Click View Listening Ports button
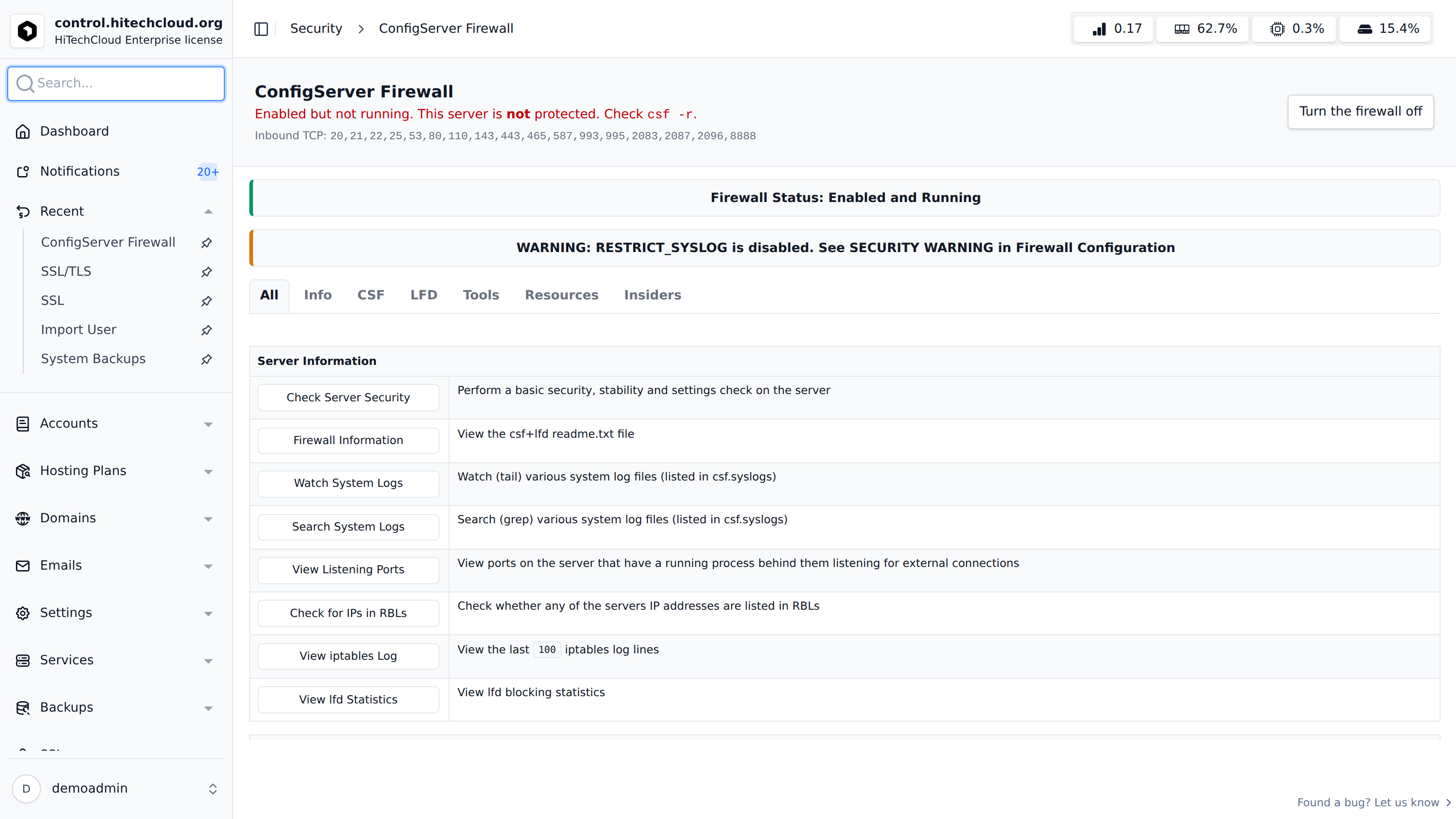 pyautogui.click(x=348, y=570)
